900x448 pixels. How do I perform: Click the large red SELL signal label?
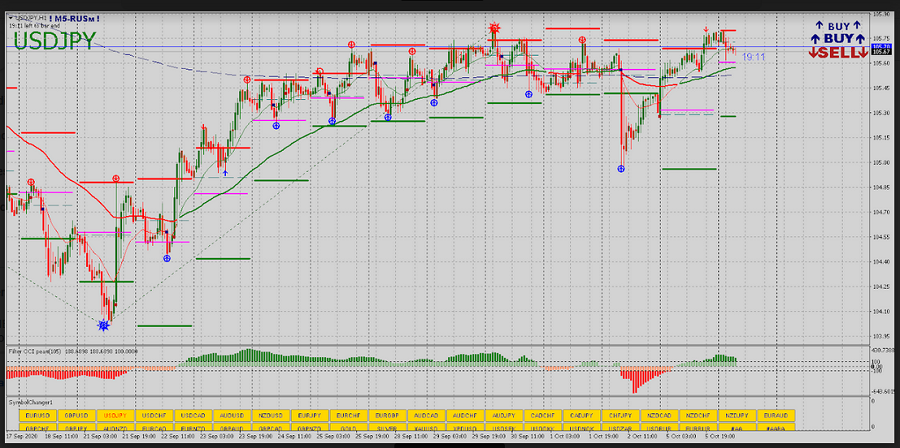[838, 52]
